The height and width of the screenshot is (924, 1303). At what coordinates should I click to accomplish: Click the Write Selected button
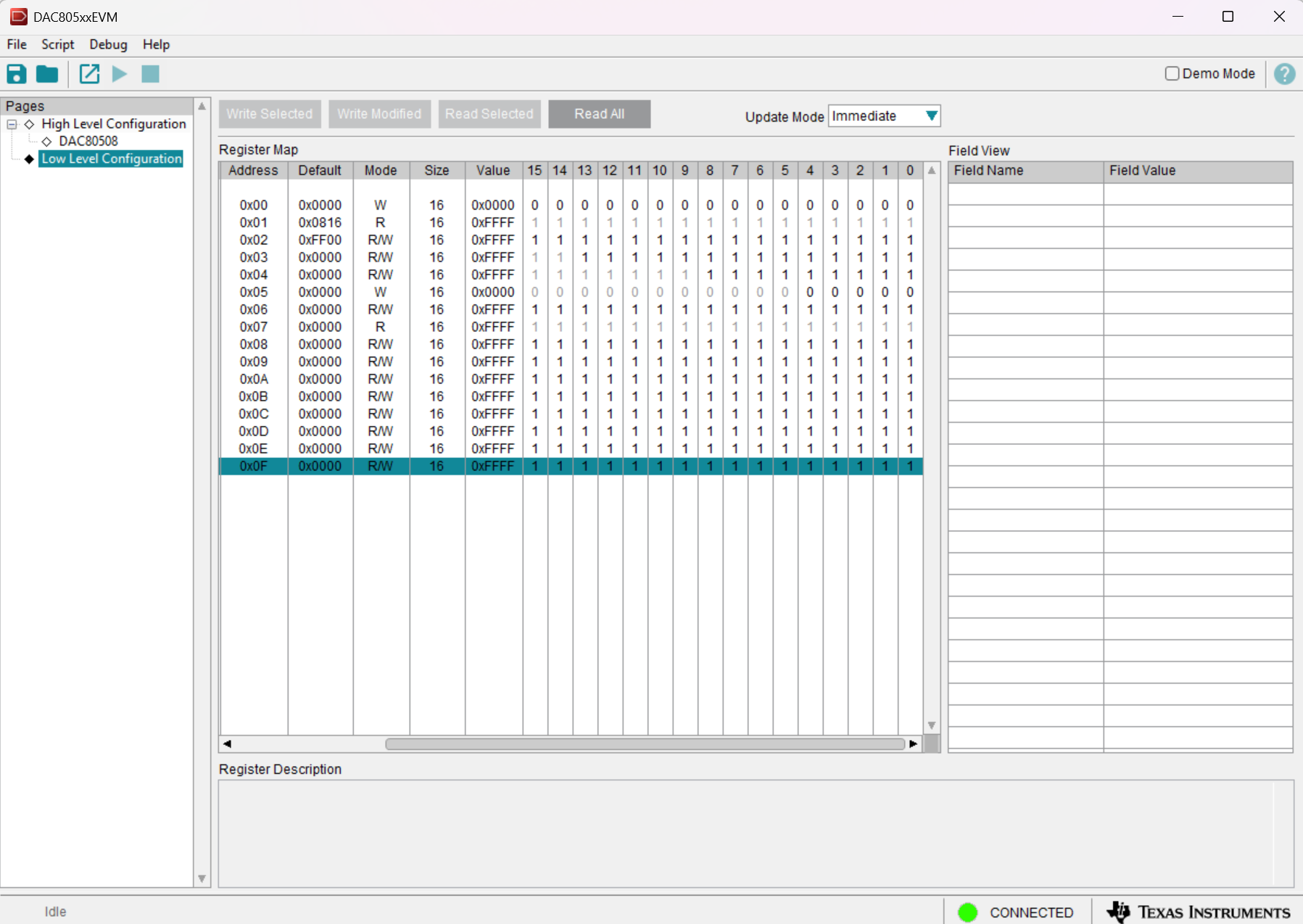[x=270, y=114]
